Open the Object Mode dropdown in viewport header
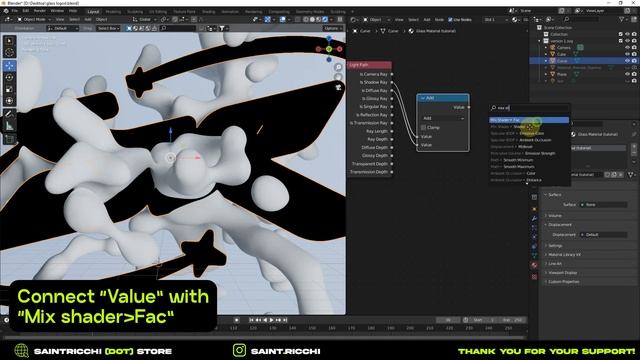This screenshot has width=640, height=360. (x=34, y=19)
